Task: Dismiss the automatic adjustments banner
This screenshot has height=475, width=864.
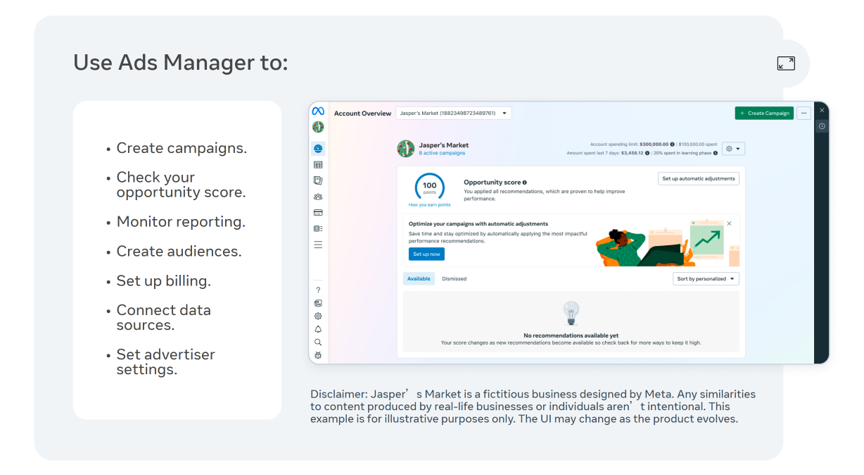Action: click(729, 224)
